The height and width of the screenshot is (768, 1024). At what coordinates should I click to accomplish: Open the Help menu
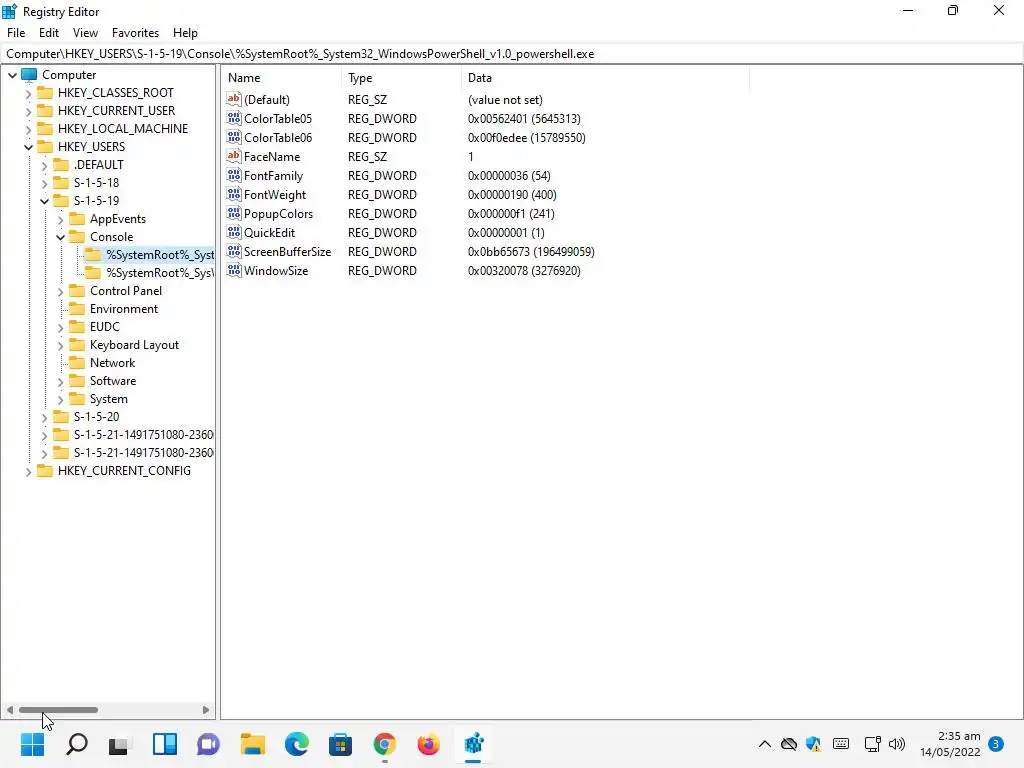pos(185,33)
